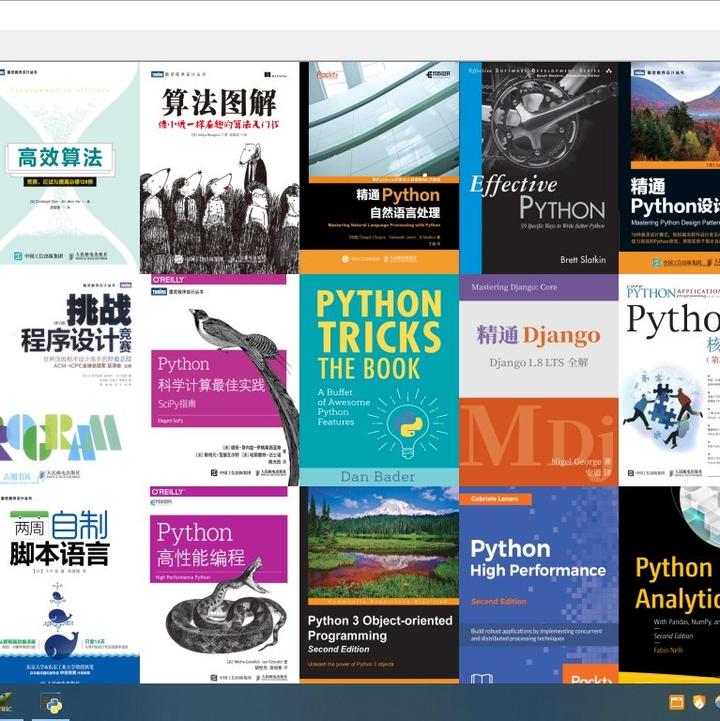720x721 pixels.
Task: Open Python Tricks The Book cover
Action: [x=379, y=380]
